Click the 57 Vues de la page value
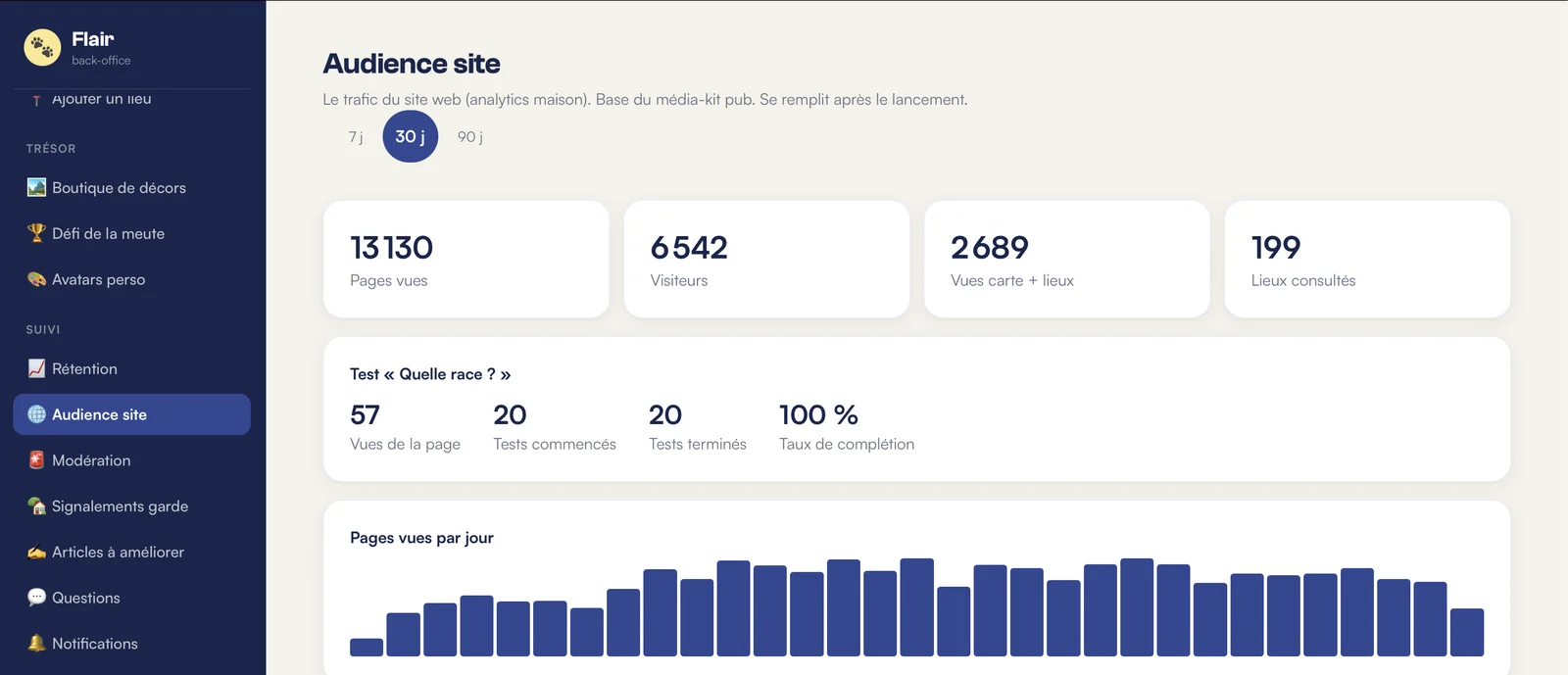The height and width of the screenshot is (675, 1568). [365, 415]
